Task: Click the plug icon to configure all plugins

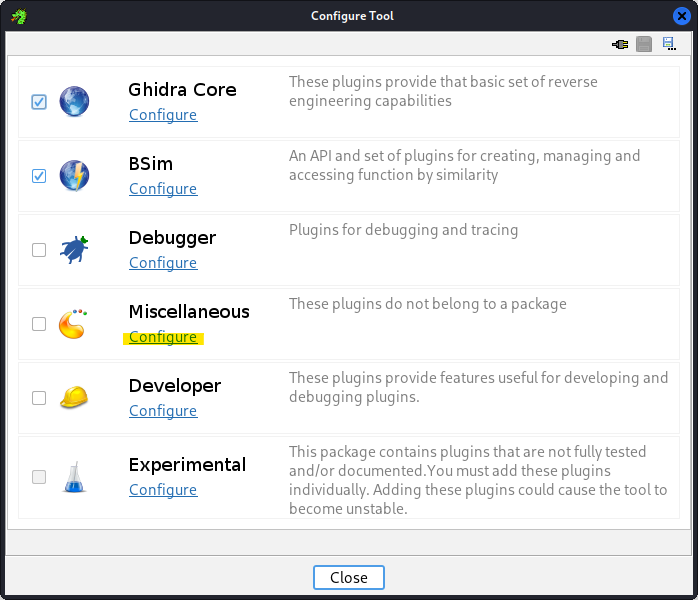Action: [x=620, y=44]
